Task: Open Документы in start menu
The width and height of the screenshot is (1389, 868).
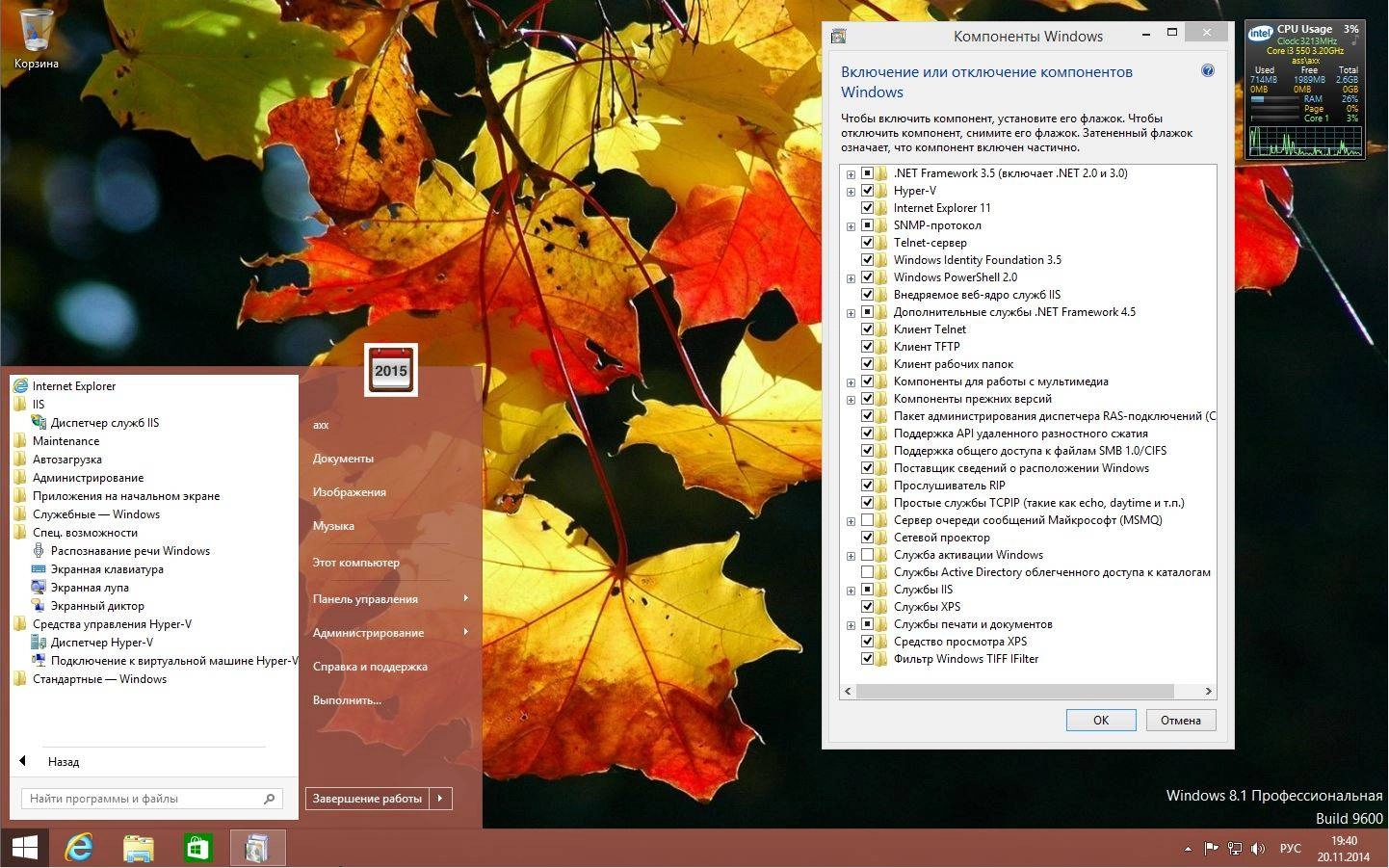Action: 343,459
